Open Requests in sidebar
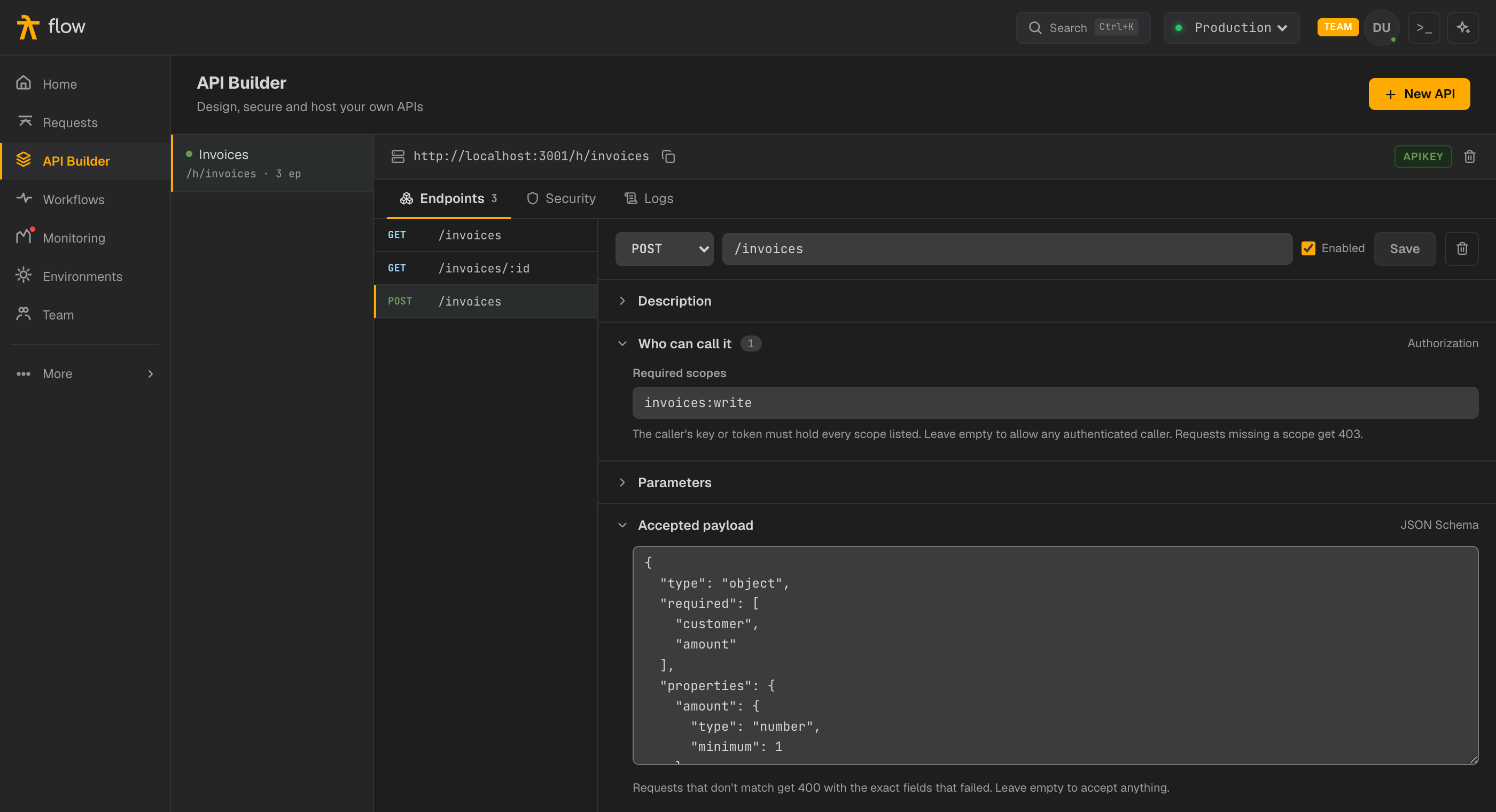1496x812 pixels. (85, 122)
